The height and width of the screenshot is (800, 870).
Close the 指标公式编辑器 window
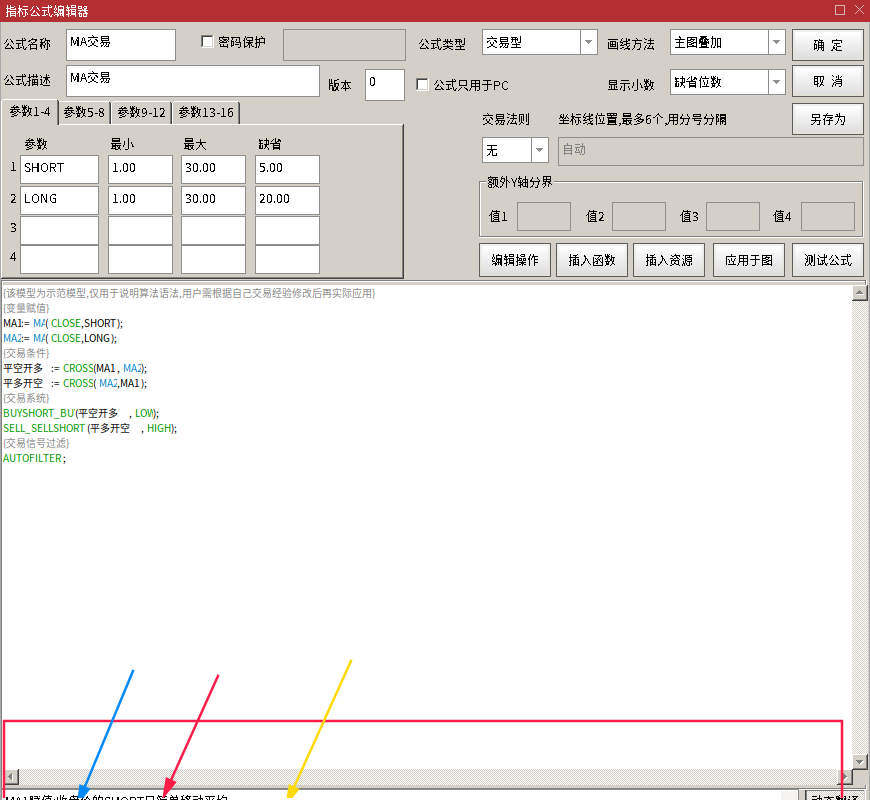point(858,10)
